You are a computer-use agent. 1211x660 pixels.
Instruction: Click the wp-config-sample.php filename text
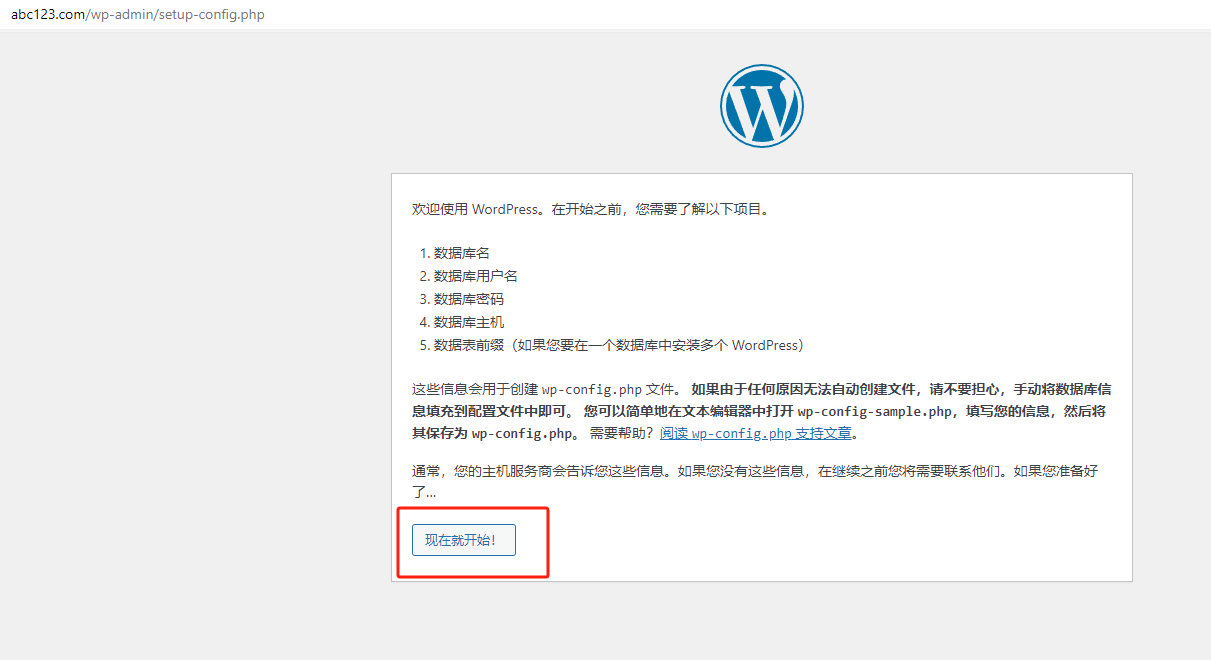pos(875,412)
